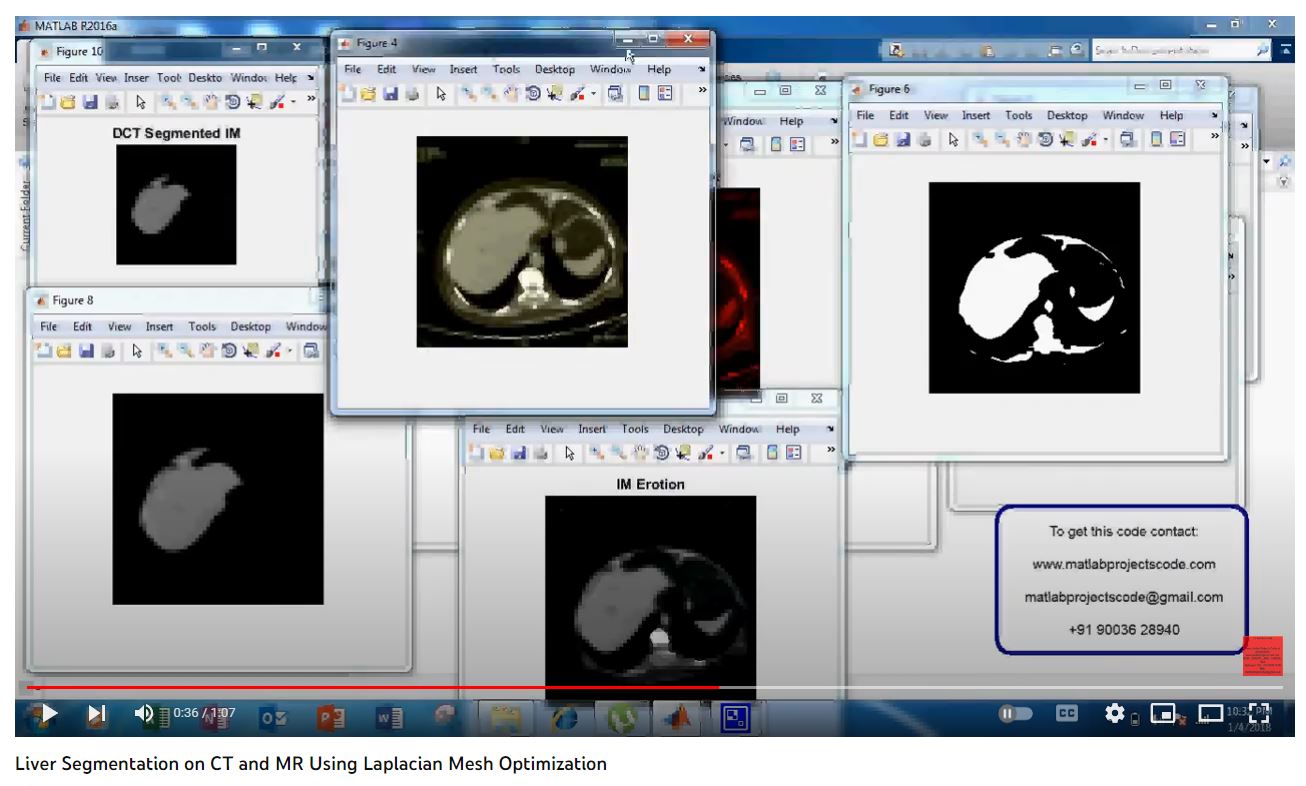Select Rotate 3D tool in Figure 4 toolbar

click(533, 93)
